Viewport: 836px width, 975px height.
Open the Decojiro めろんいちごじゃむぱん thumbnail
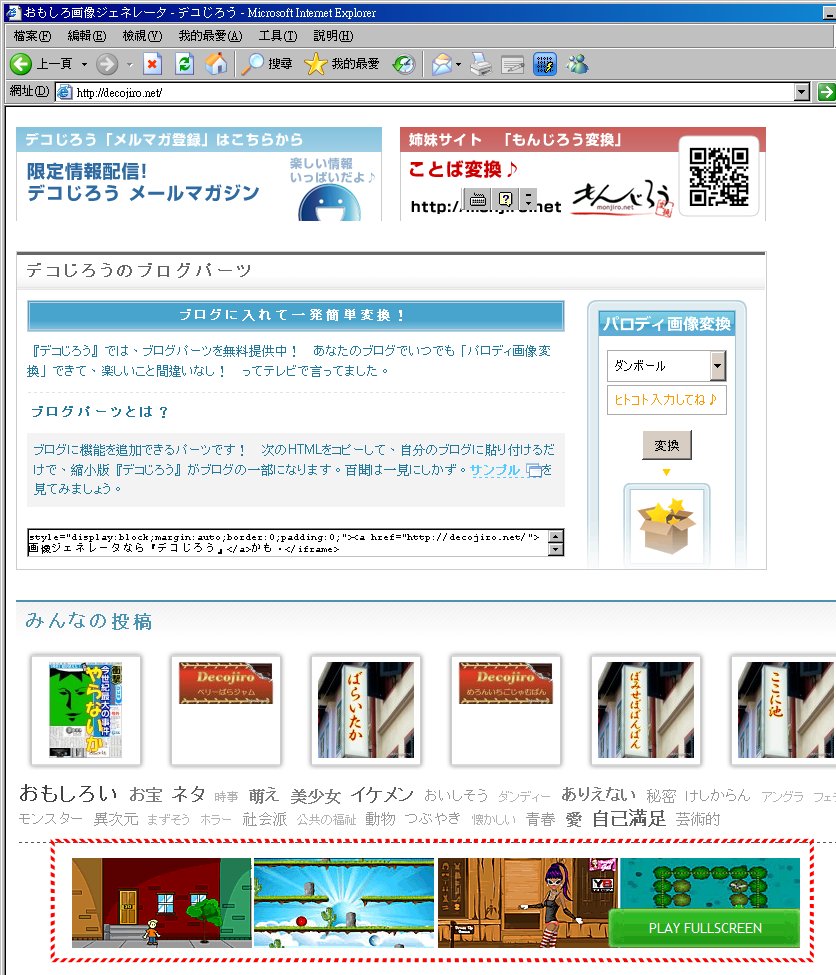click(506, 709)
